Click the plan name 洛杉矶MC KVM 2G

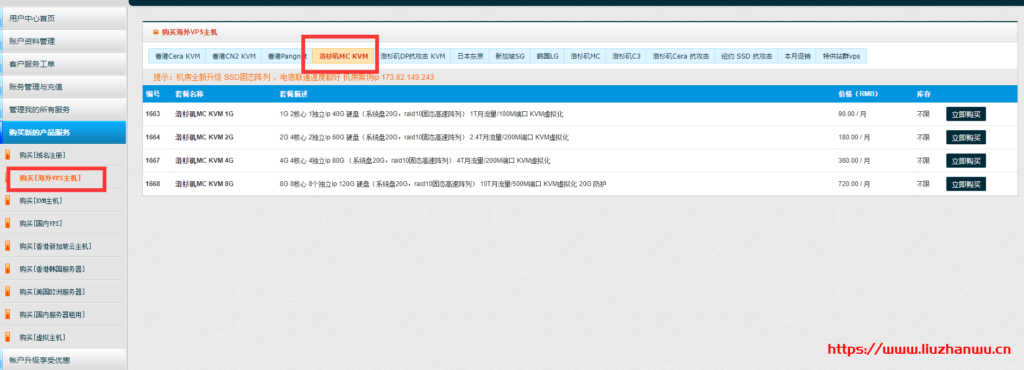click(x=204, y=138)
